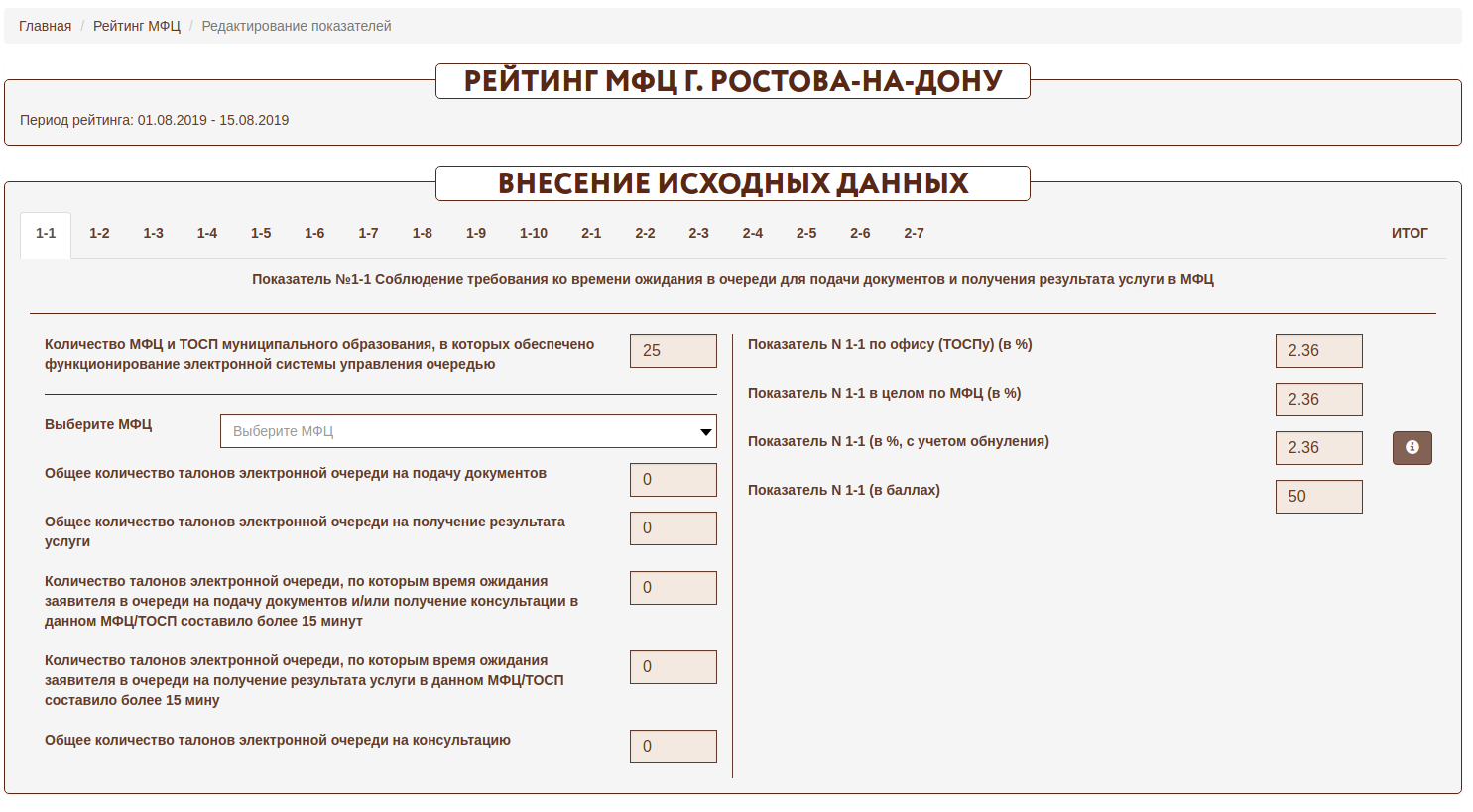
Task: Focus the document submission tickets total field
Action: coord(673,480)
